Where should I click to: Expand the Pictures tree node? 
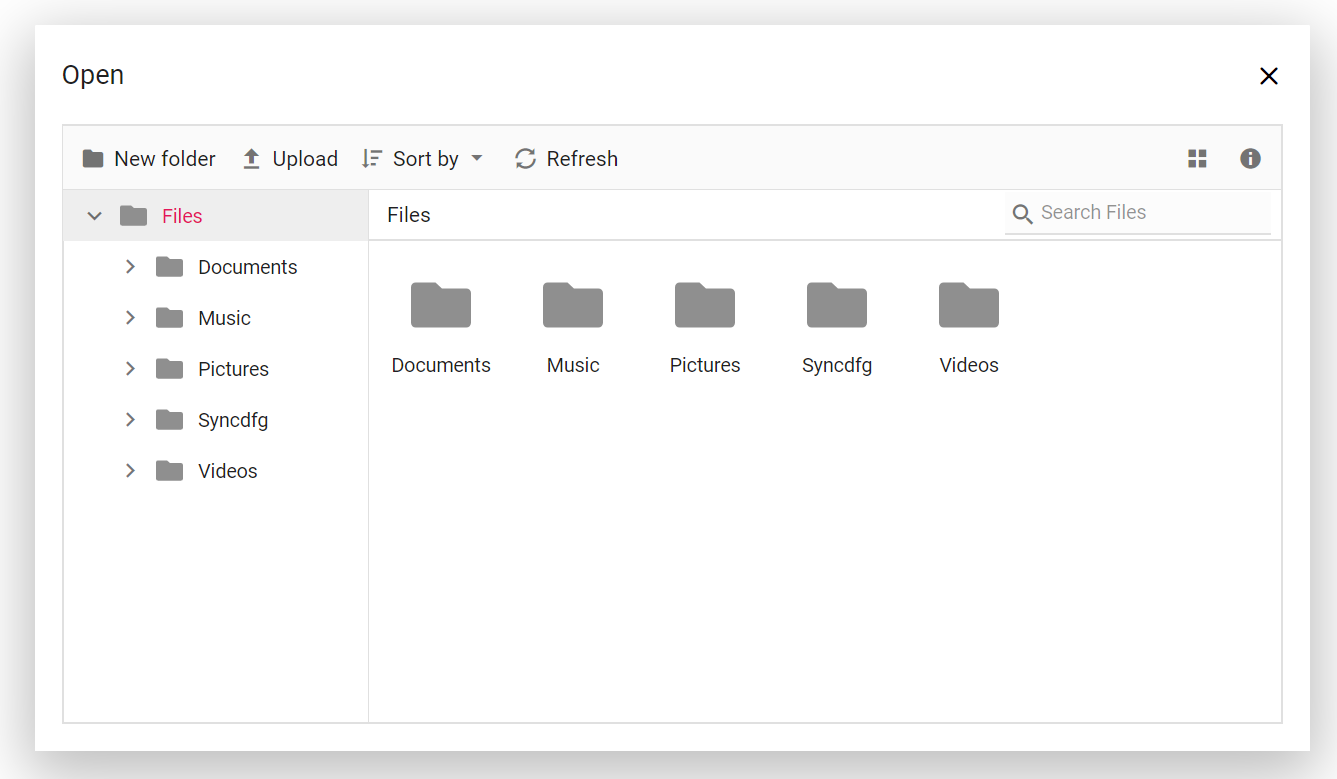click(x=130, y=369)
